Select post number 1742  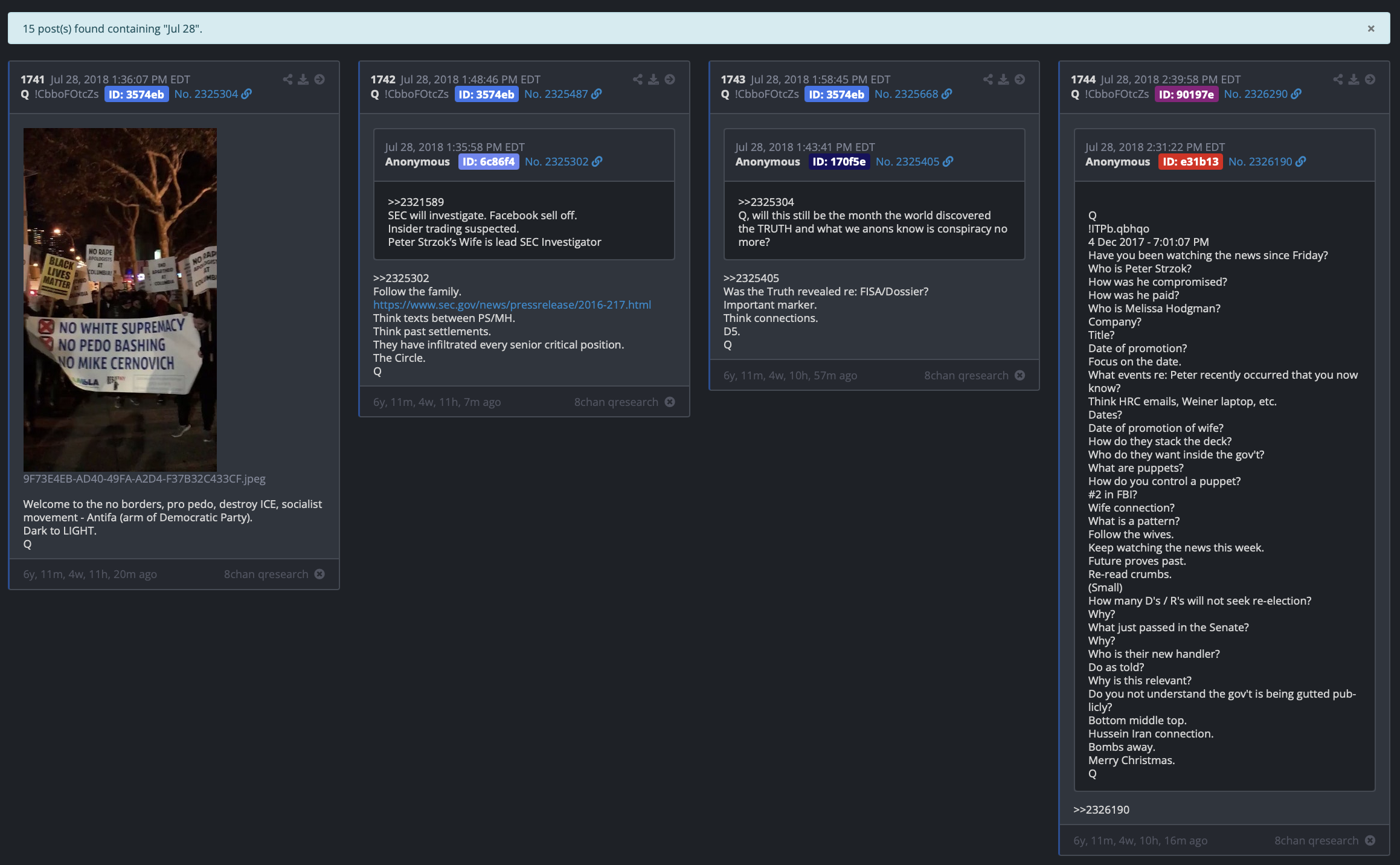(x=383, y=80)
